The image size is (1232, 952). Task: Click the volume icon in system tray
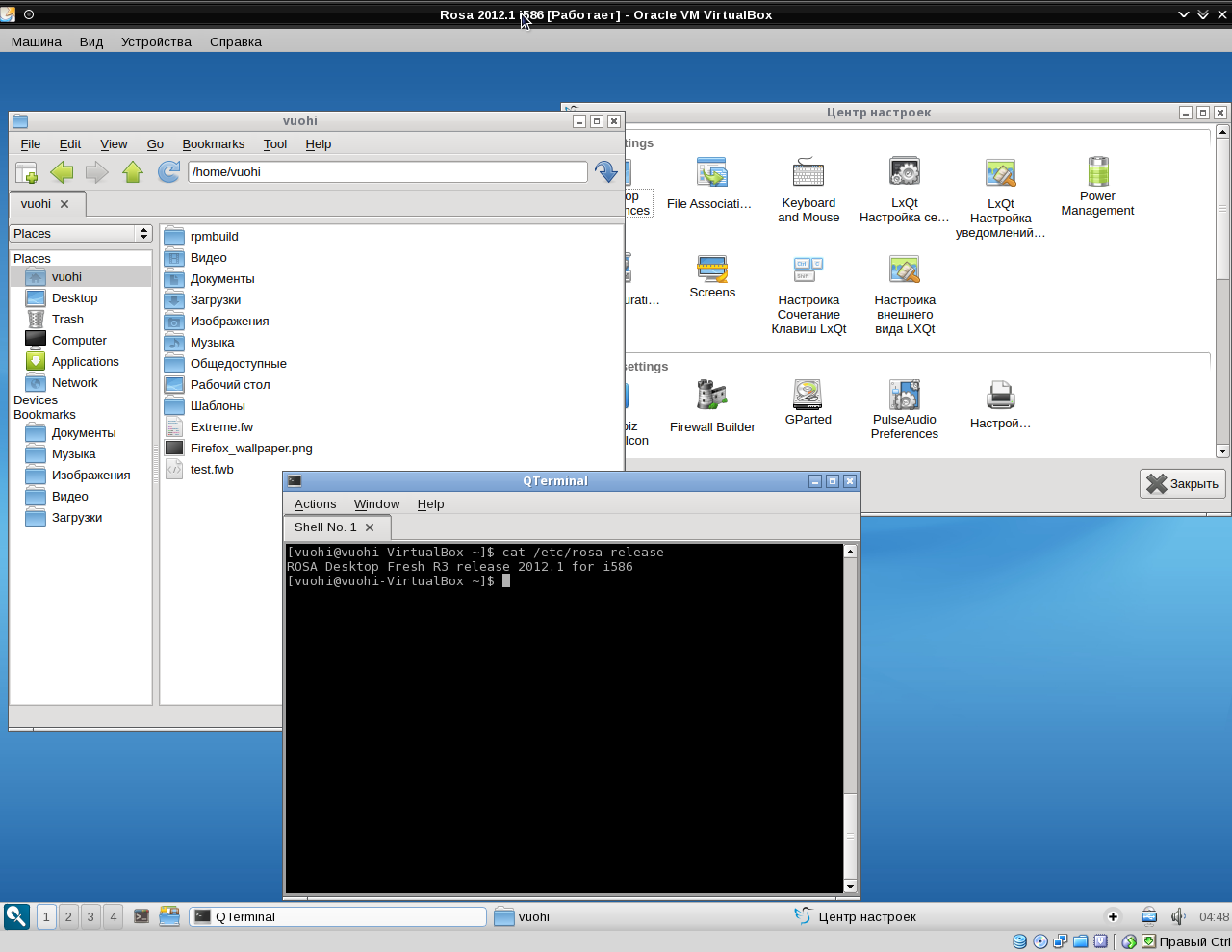1177,917
